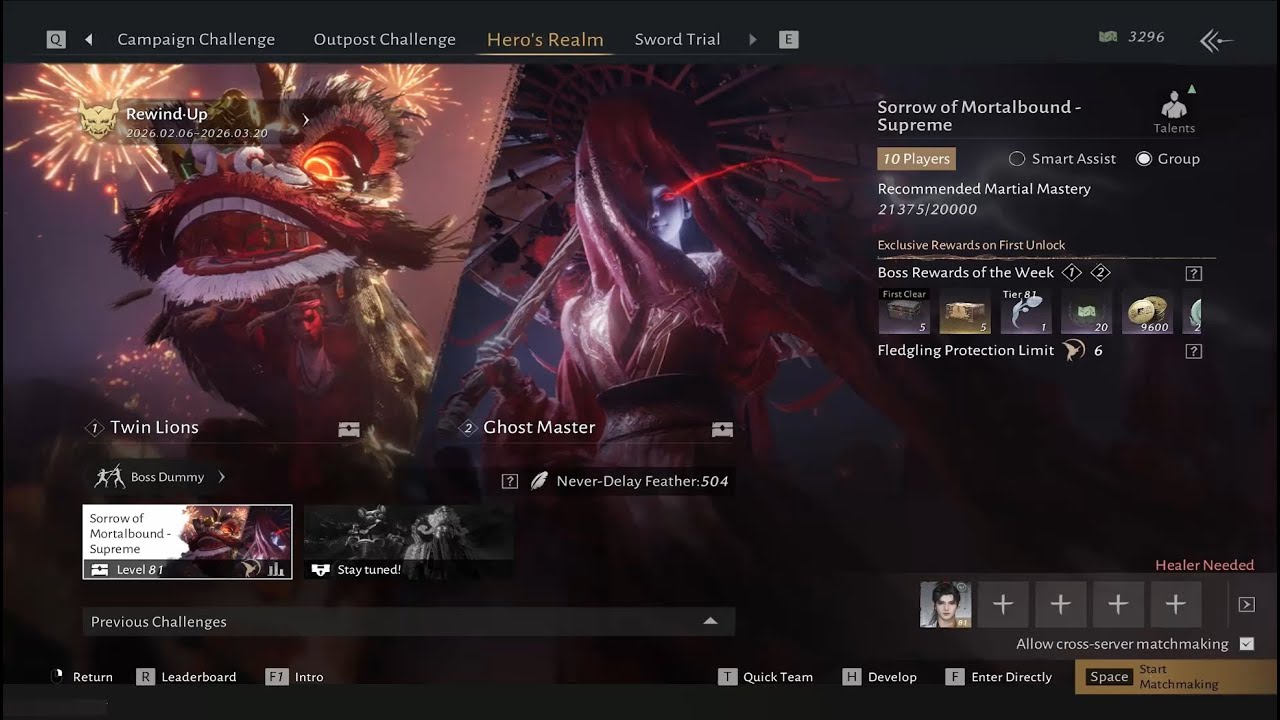
Task: Select the First Clear chest reward
Action: coord(904,311)
